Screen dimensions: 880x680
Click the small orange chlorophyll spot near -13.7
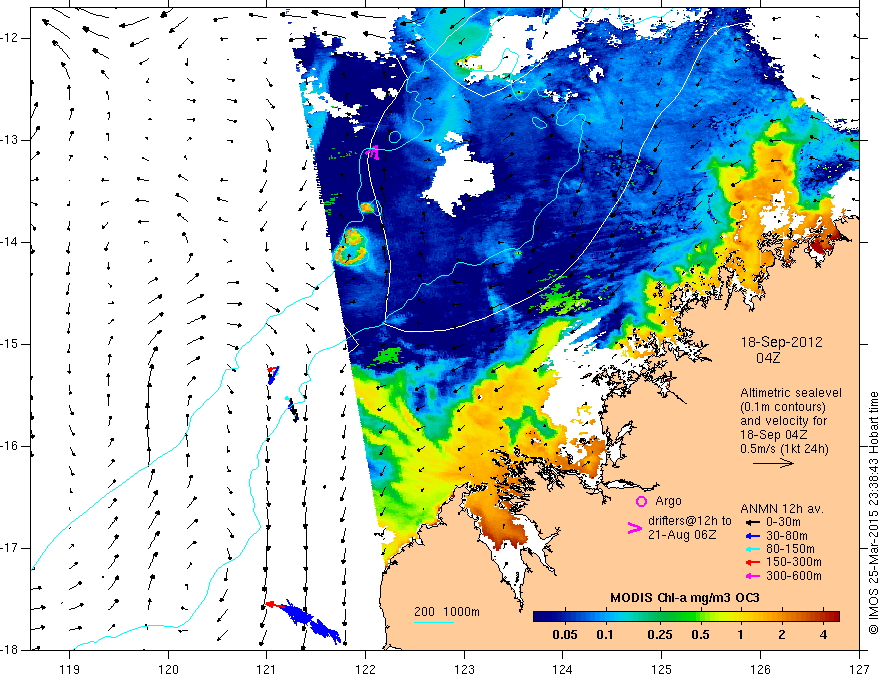point(367,208)
